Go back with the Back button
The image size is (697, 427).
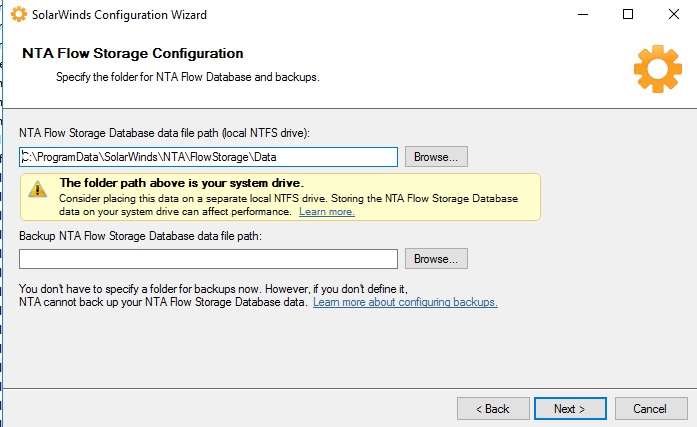[493, 408]
